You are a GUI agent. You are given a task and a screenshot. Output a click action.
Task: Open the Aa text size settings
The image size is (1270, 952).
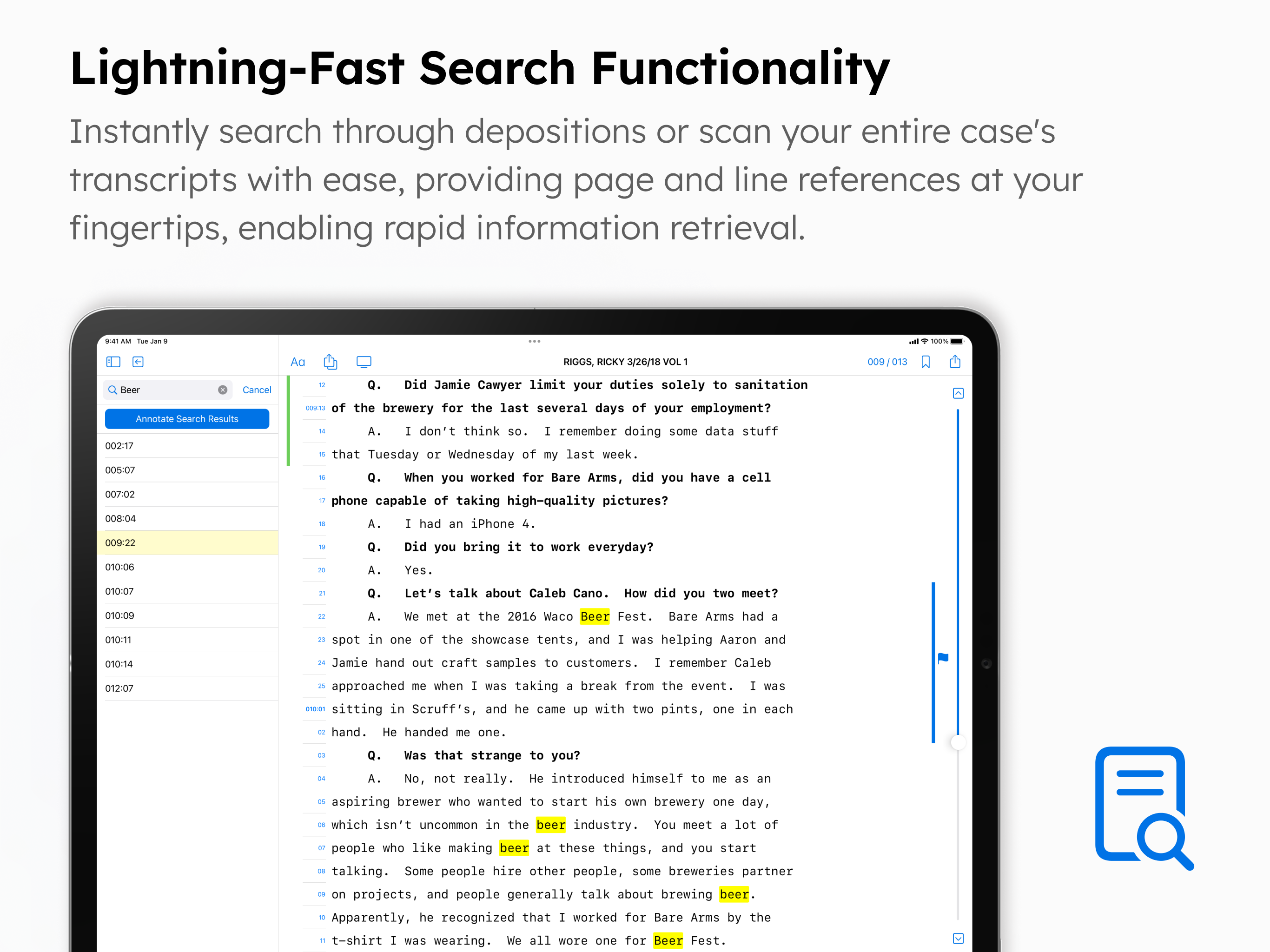[298, 362]
